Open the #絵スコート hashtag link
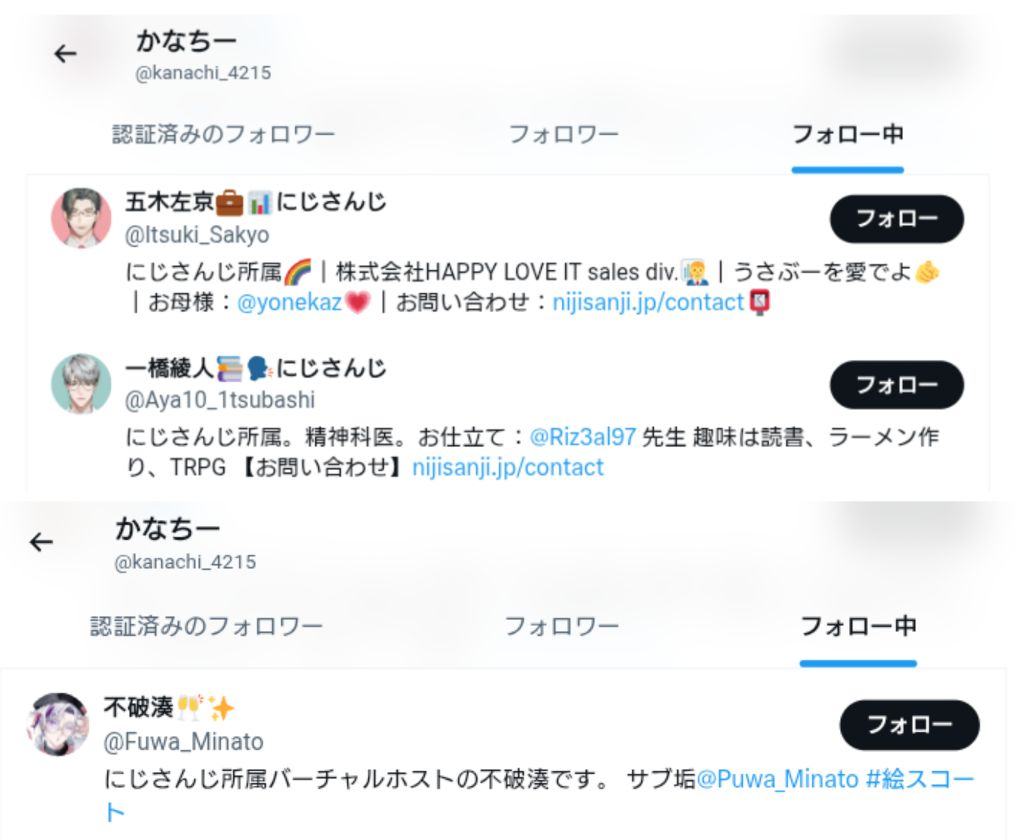 click(919, 779)
